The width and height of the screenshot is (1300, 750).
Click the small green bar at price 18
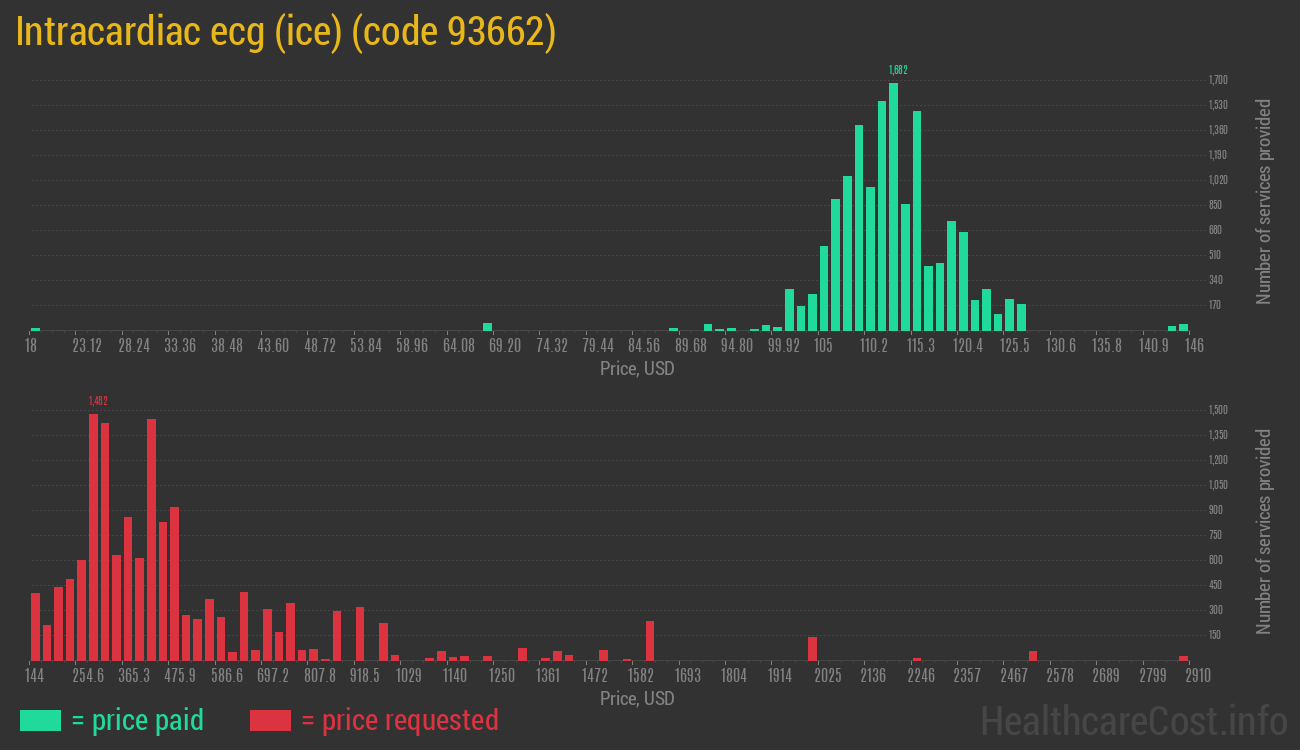click(x=35, y=329)
